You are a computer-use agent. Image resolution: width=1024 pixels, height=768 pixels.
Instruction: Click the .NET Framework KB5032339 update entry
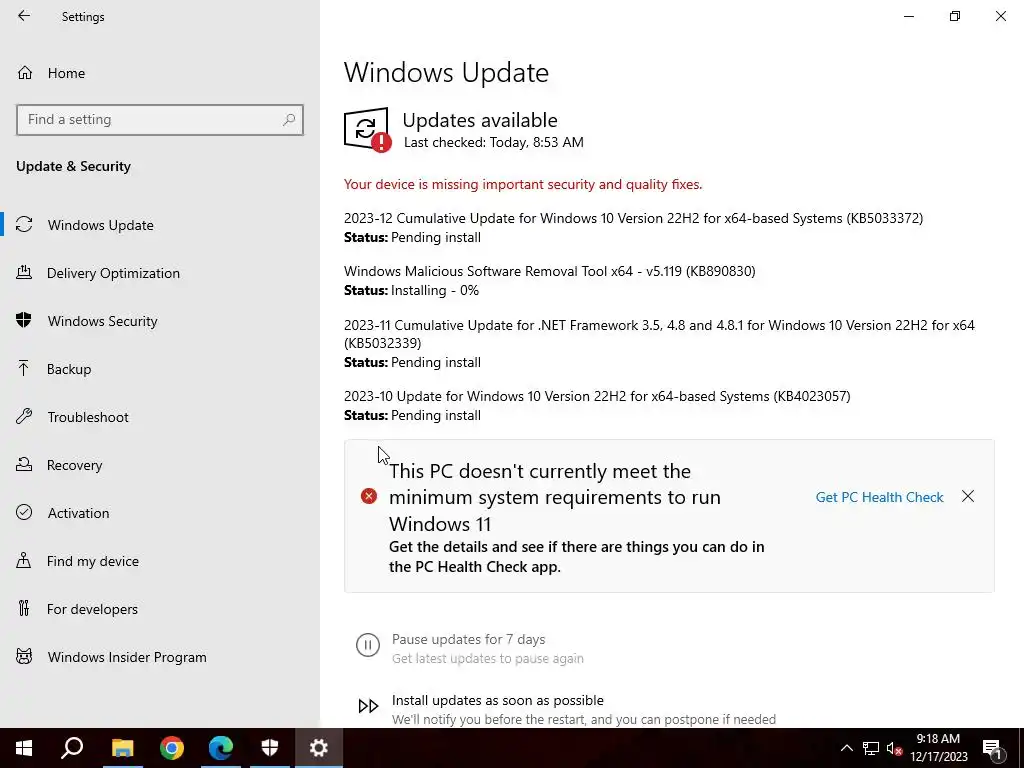click(x=659, y=334)
